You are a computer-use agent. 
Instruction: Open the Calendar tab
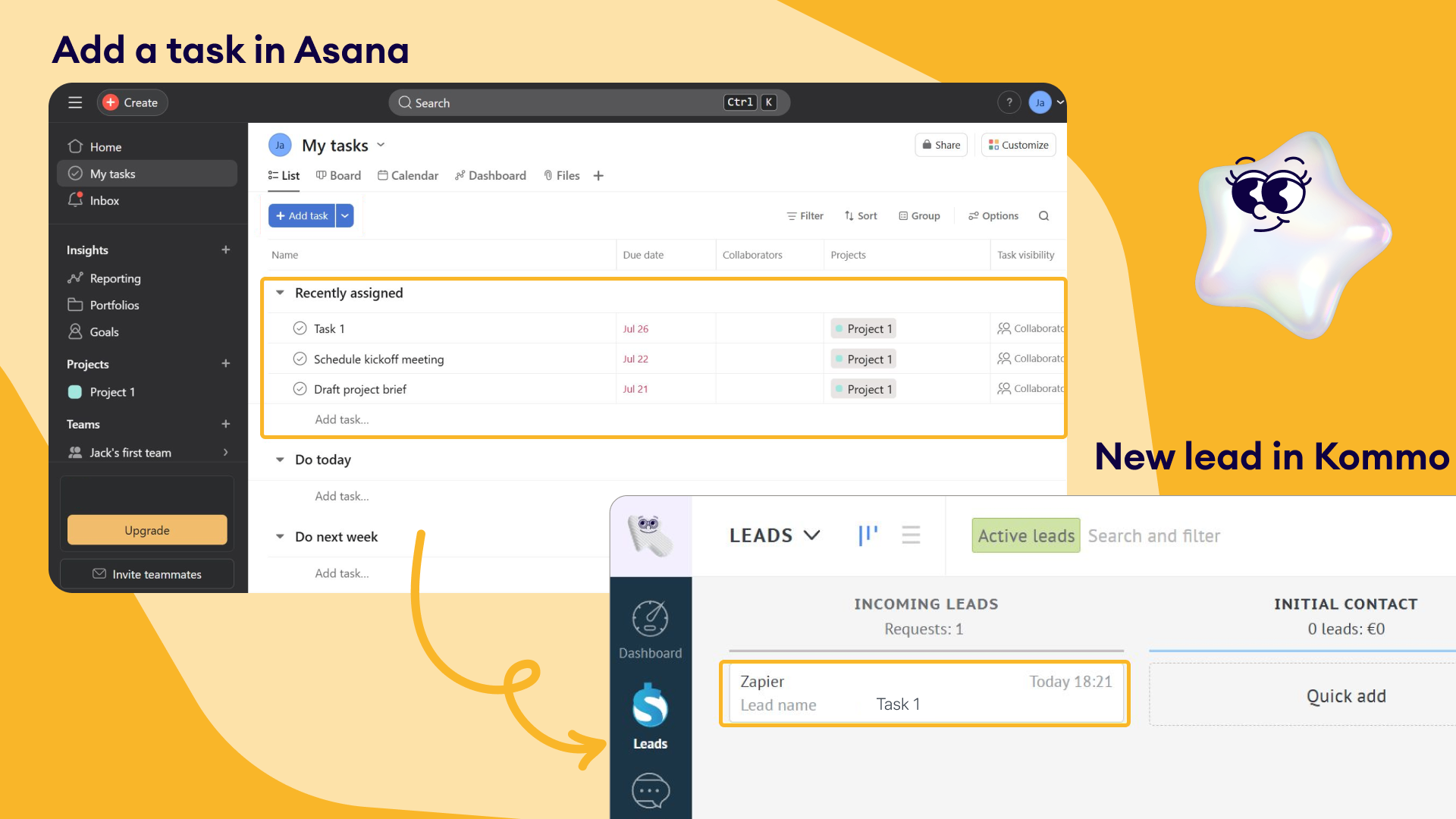coord(408,176)
